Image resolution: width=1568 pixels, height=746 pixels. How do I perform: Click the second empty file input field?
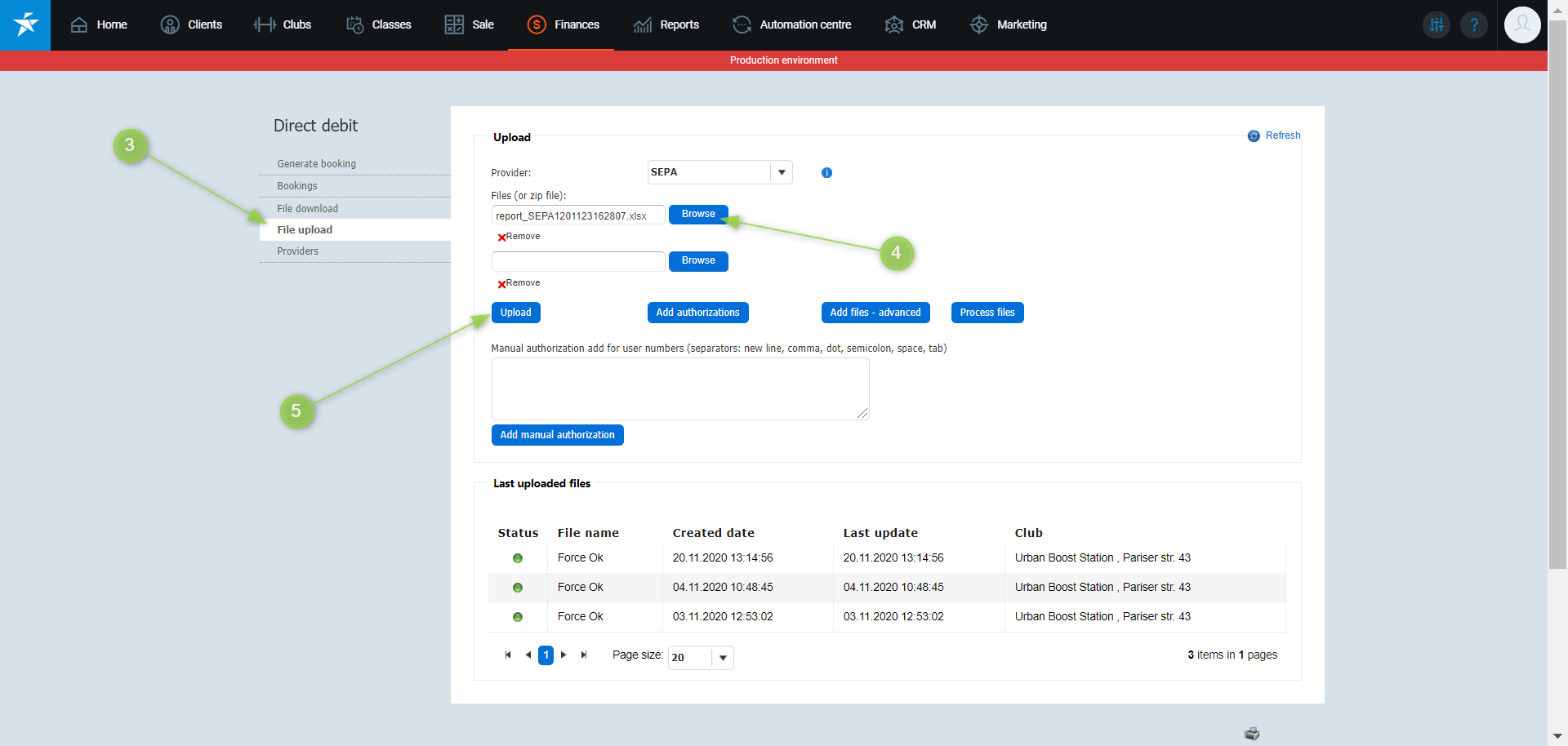tap(577, 261)
